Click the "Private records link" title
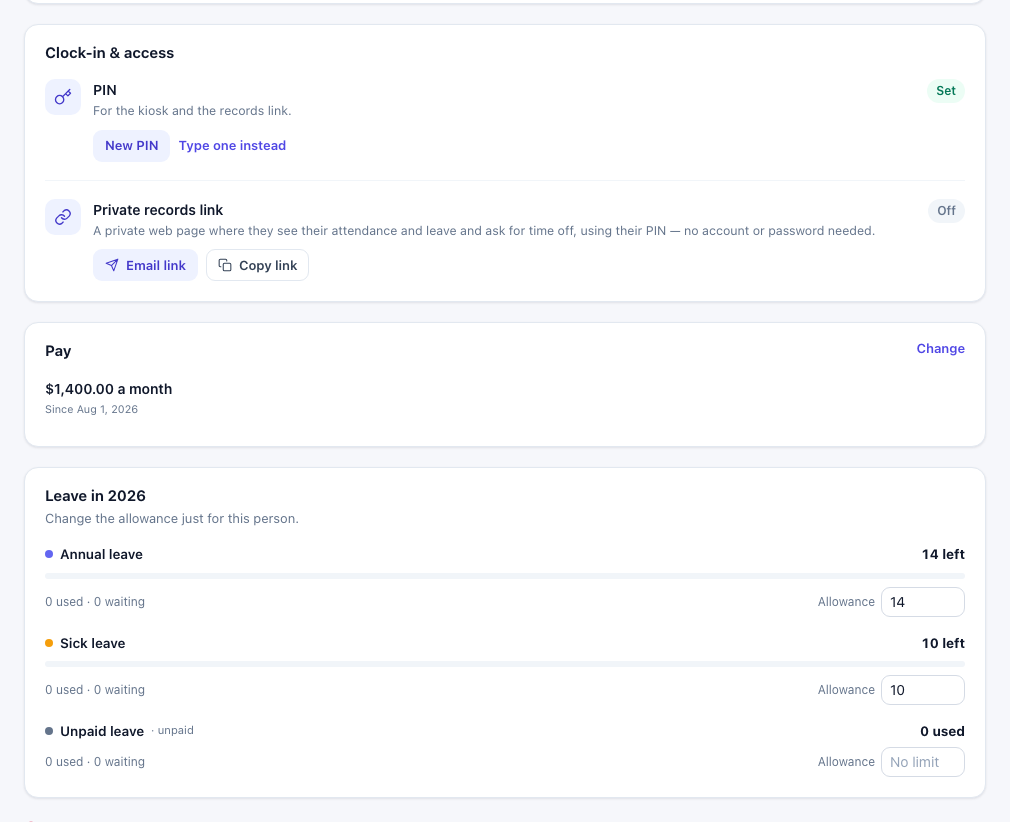The image size is (1010, 822). tap(158, 210)
